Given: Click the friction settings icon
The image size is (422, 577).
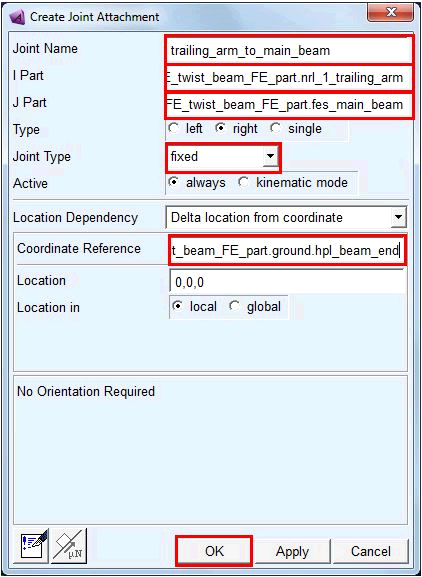Looking at the screenshot, I should tap(69, 546).
